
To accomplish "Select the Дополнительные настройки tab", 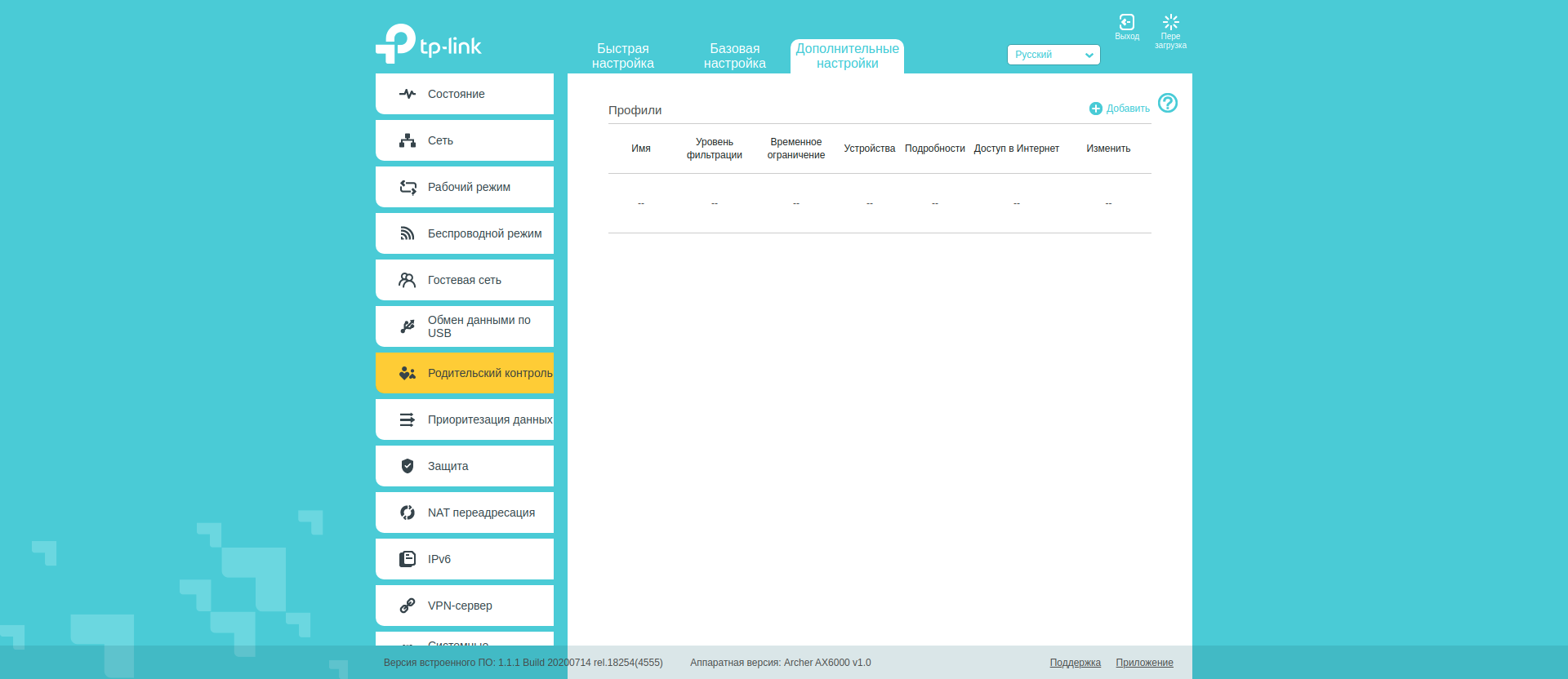I will click(x=847, y=56).
